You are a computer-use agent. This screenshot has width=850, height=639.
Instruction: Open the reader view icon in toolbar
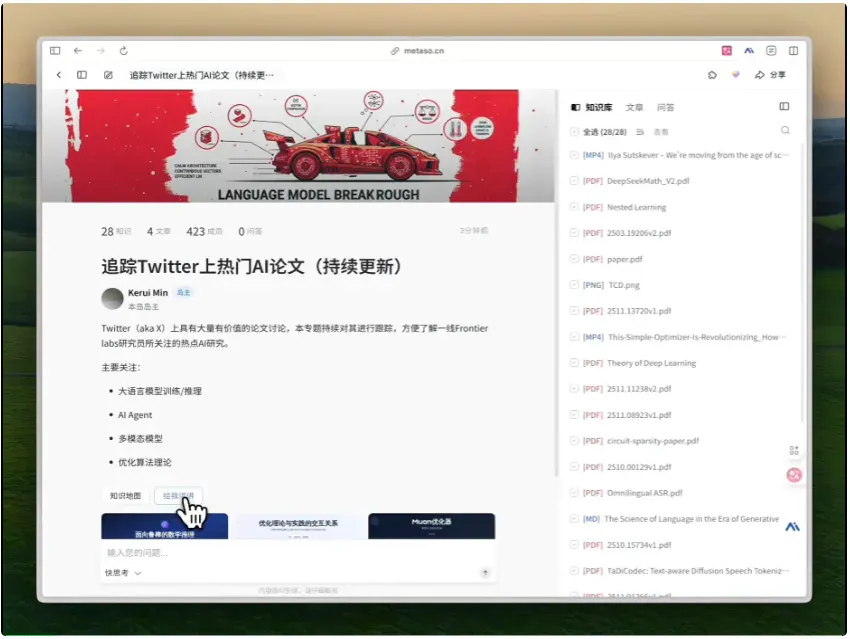[771, 50]
